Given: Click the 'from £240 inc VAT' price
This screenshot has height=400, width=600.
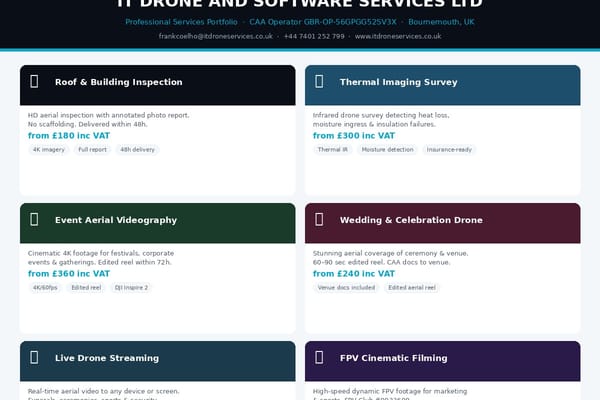Looking at the screenshot, I should (354, 274).
